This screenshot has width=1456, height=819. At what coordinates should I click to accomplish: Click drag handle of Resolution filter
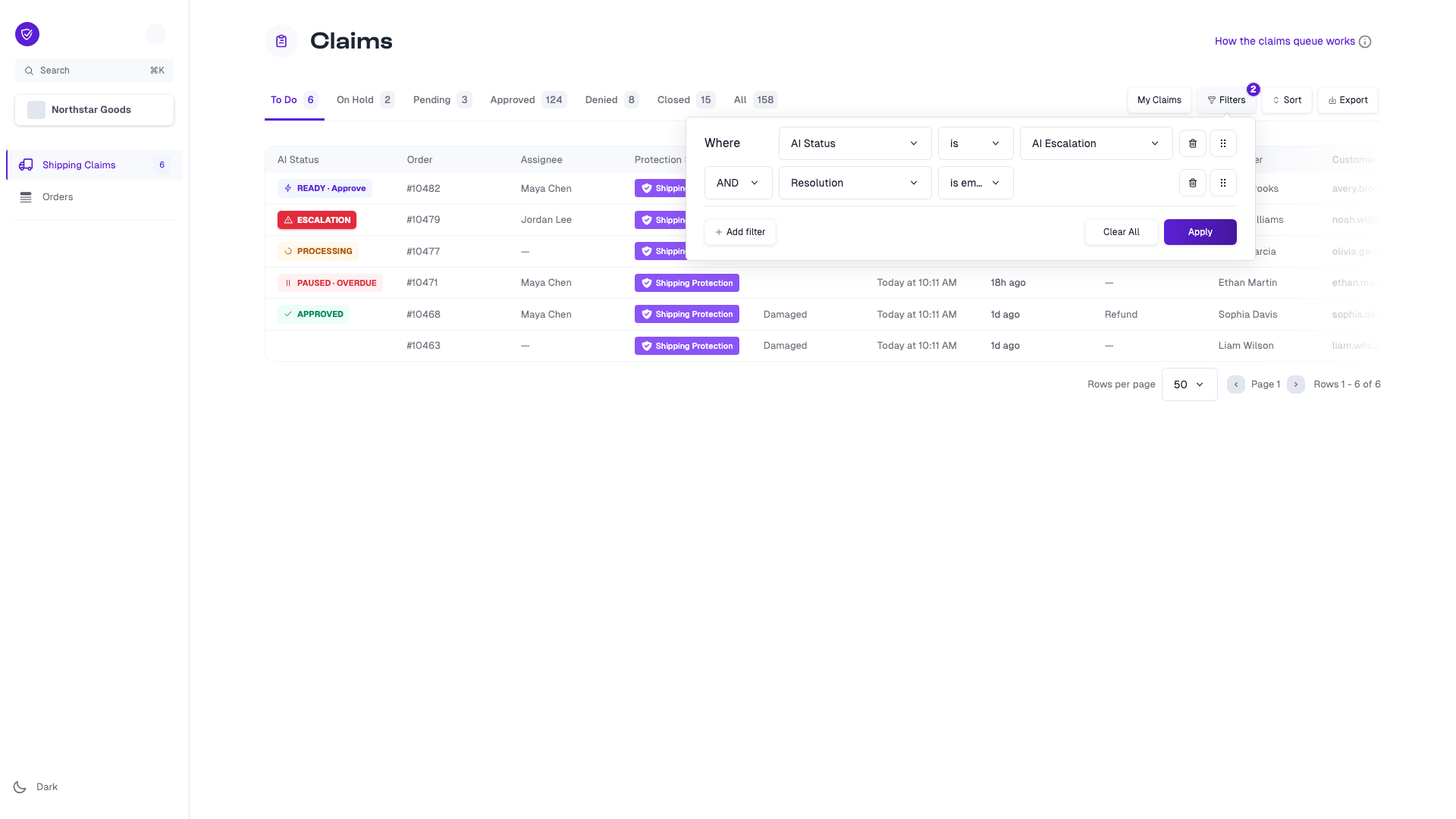[x=1223, y=183]
